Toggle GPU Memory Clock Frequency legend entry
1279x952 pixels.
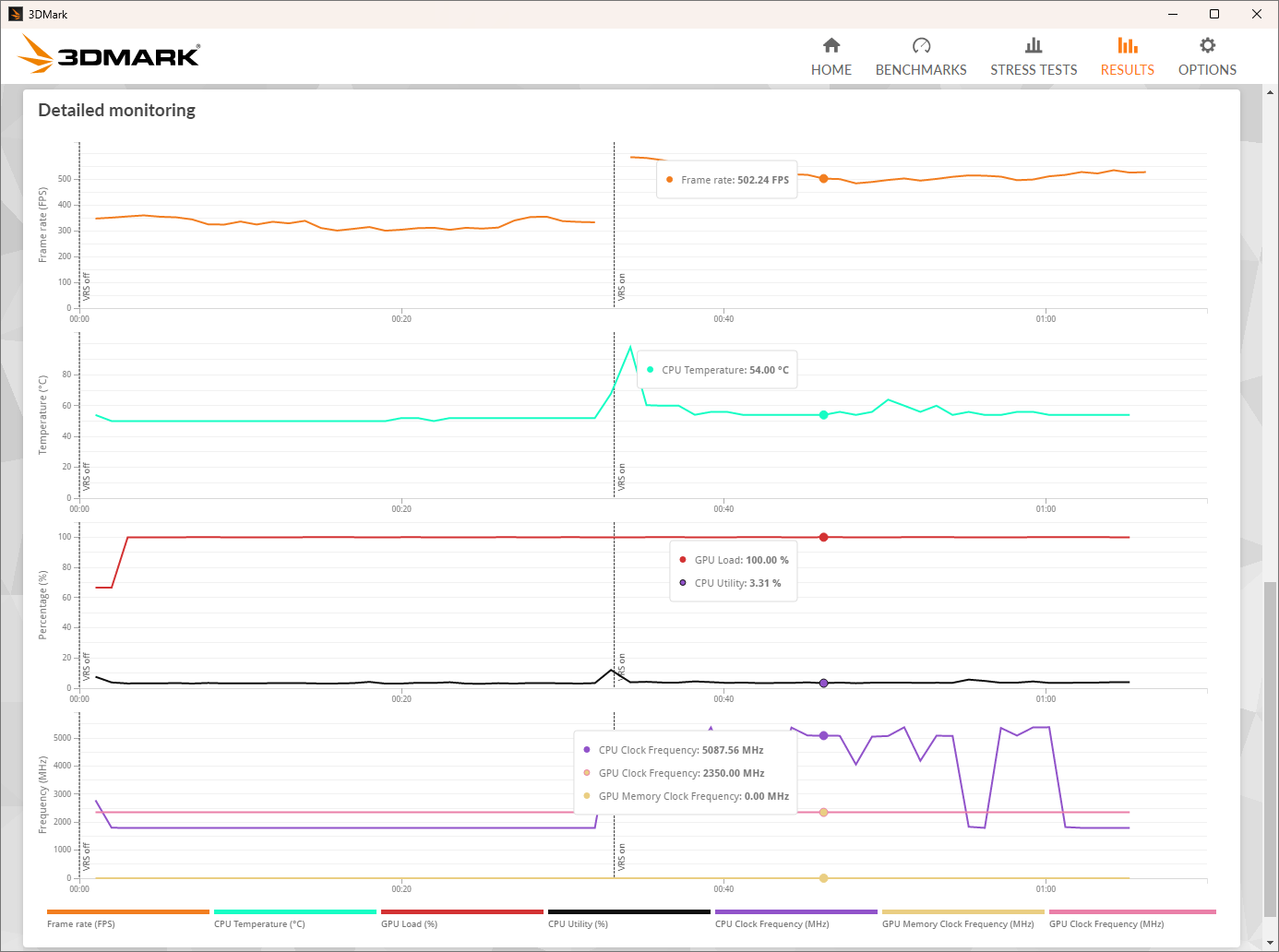click(x=957, y=923)
